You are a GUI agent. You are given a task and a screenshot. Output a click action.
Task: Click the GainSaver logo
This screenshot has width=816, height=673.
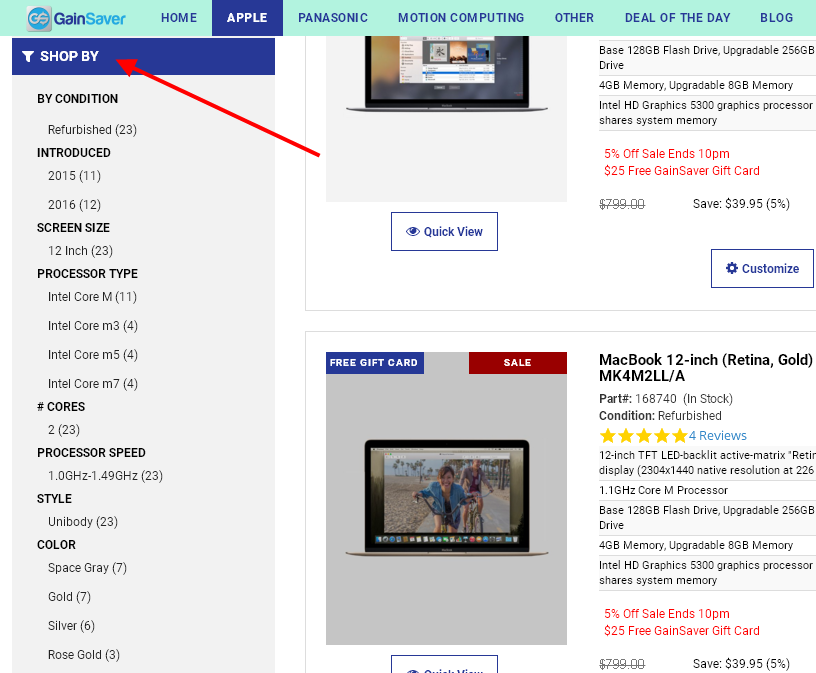[76, 19]
